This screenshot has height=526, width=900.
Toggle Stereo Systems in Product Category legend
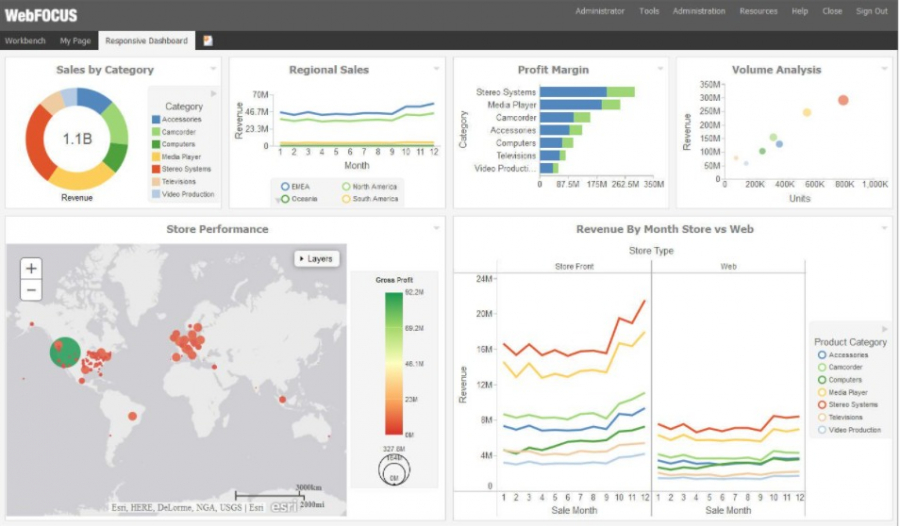coord(823,405)
